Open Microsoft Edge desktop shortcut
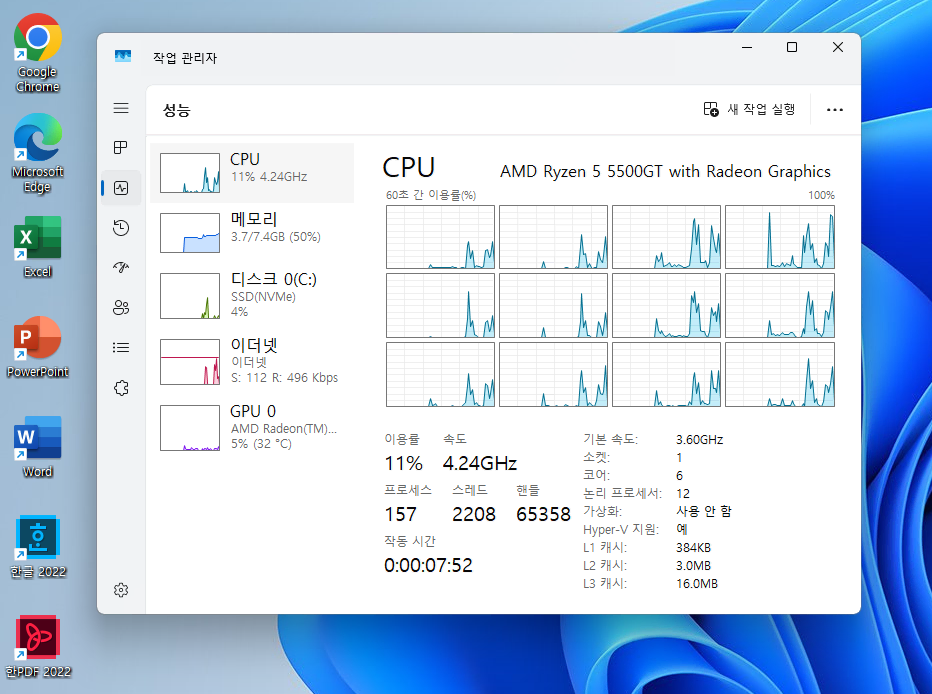The height and width of the screenshot is (694, 932). tap(37, 153)
